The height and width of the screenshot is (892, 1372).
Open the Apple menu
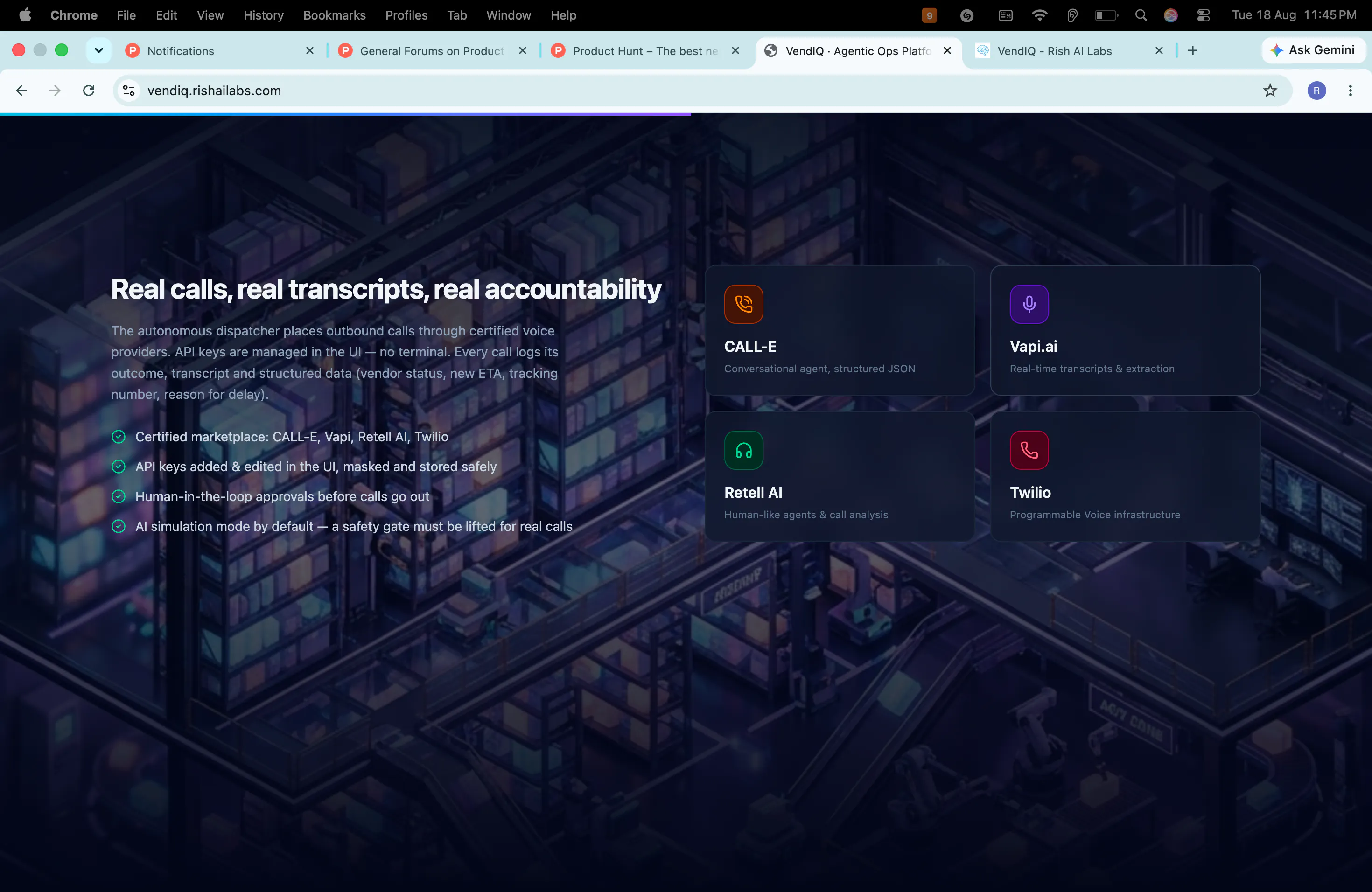(x=25, y=15)
